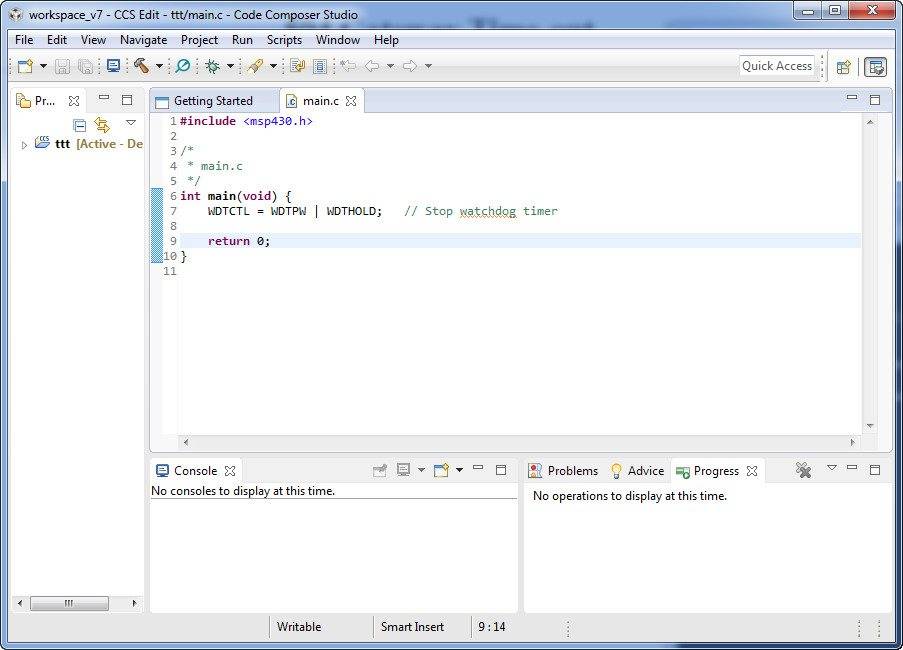
Task: Toggle Link with Editor in Project Explorer
Action: click(x=102, y=124)
